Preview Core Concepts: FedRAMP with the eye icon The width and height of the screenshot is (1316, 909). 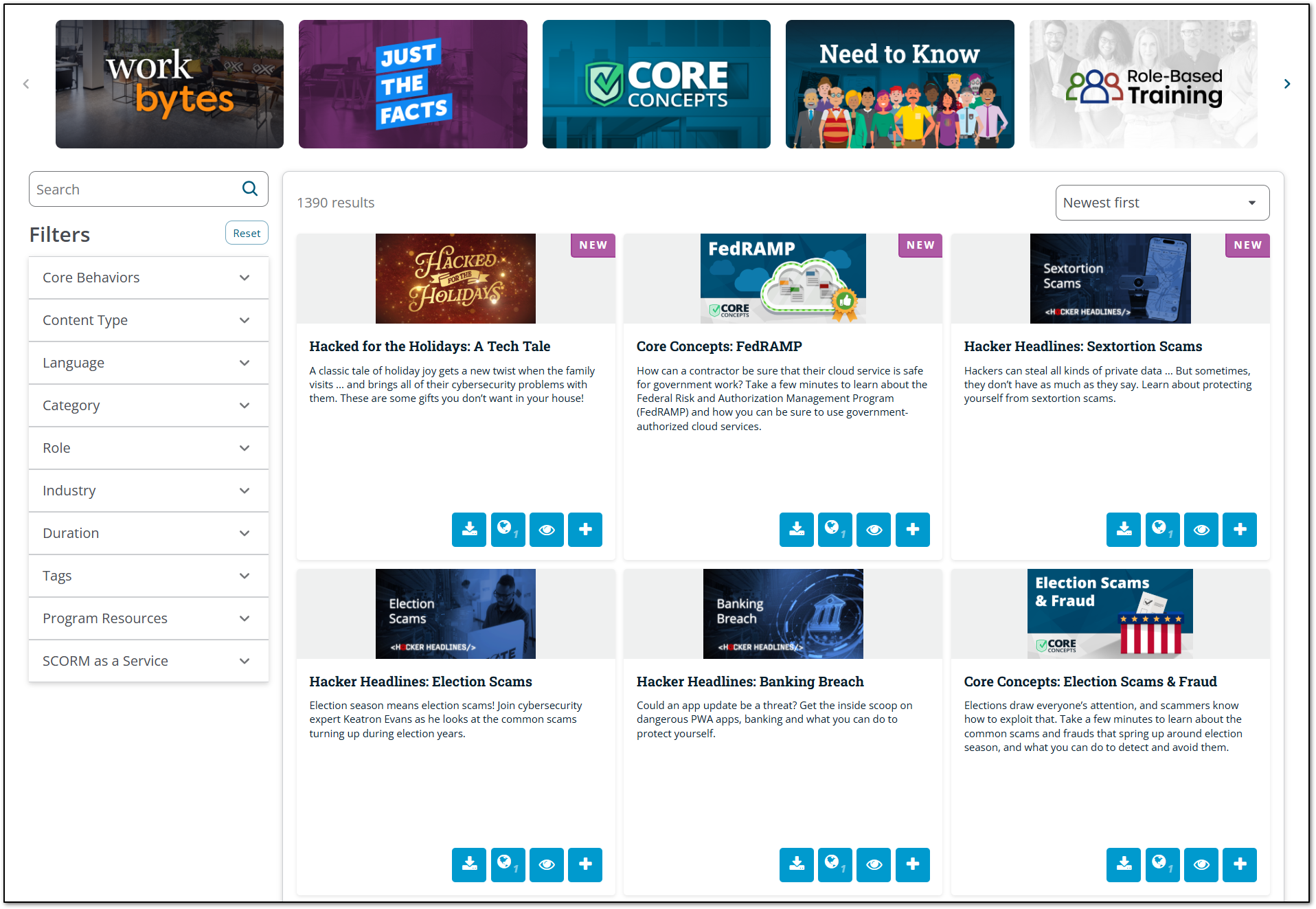tap(874, 530)
